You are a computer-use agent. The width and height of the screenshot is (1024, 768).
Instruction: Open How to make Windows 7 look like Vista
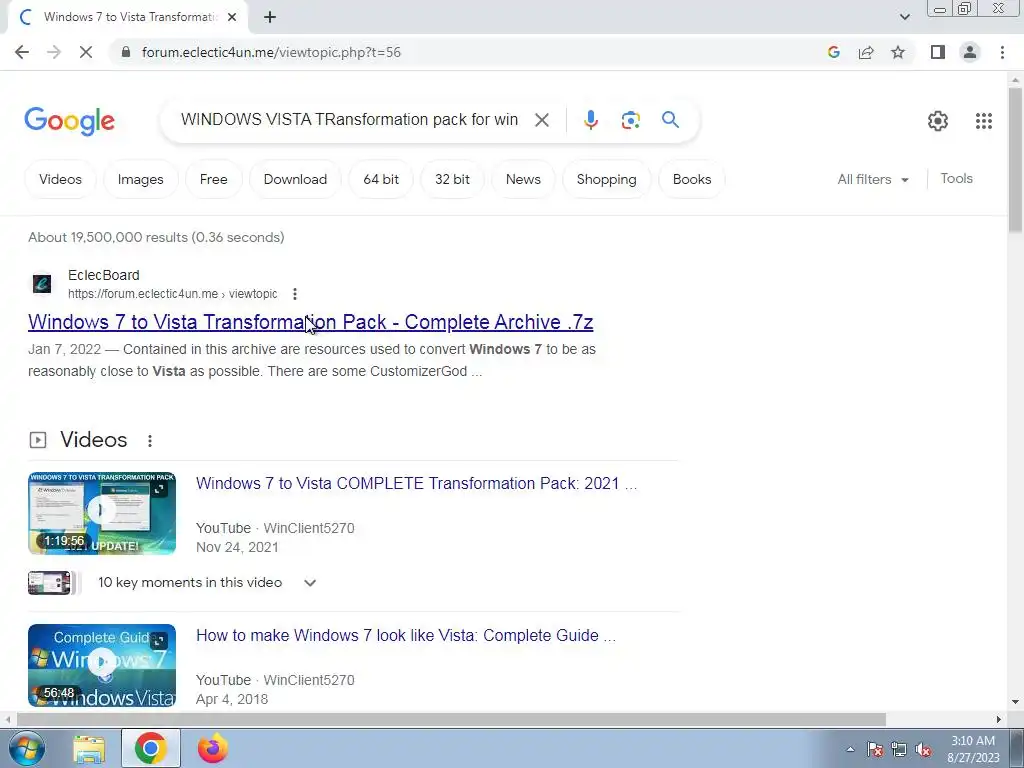(406, 635)
